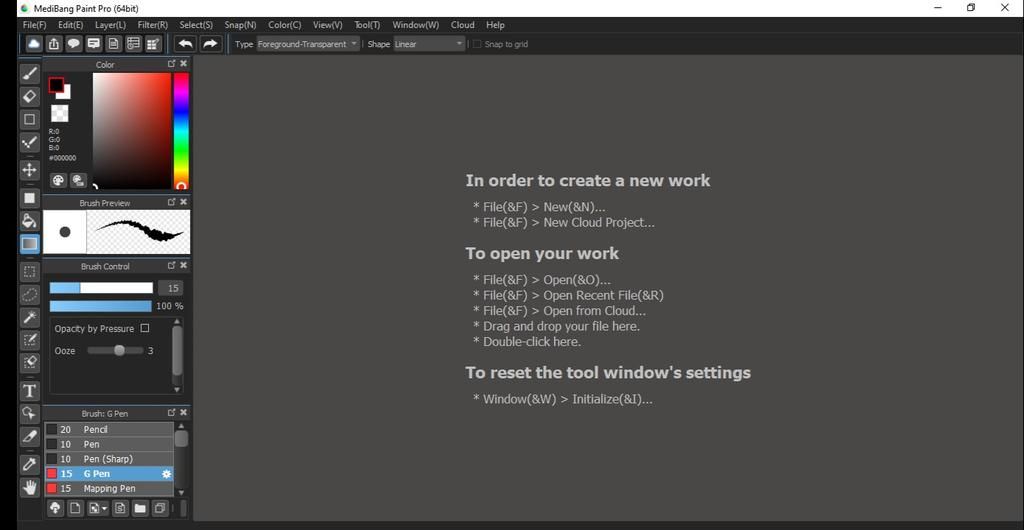Open the color palette icon in Color panel
The height and width of the screenshot is (530, 1024).
58,180
